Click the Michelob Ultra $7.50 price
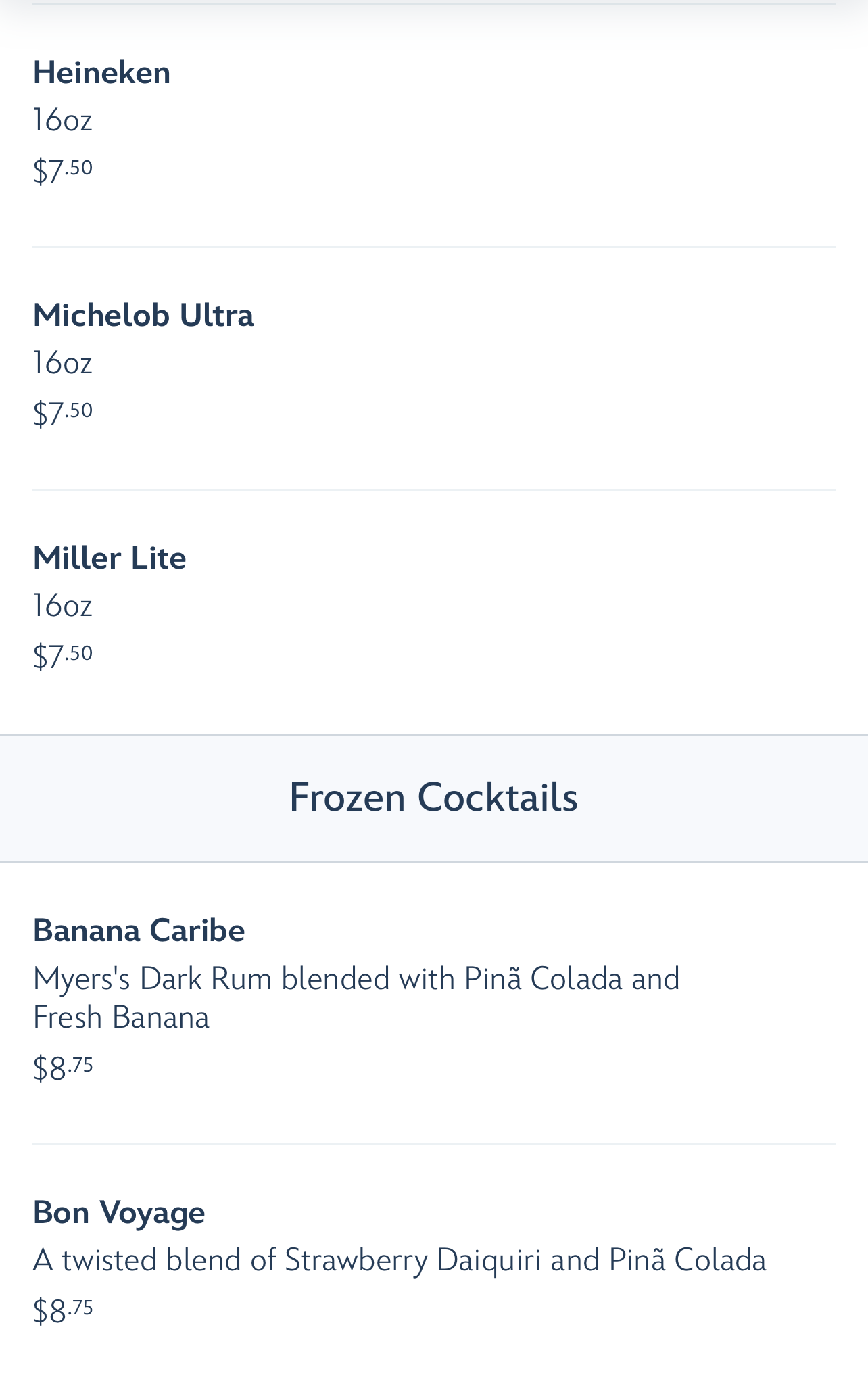Viewport: 868px width, 1386px height. (63, 412)
